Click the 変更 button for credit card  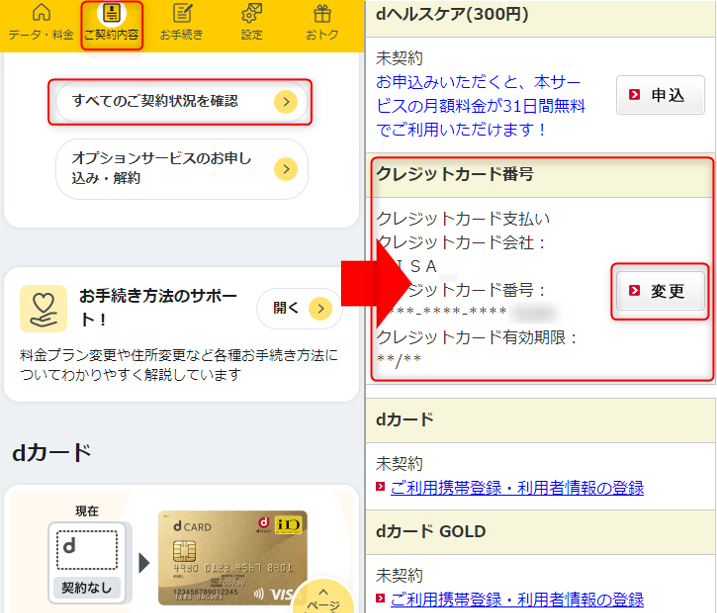660,291
